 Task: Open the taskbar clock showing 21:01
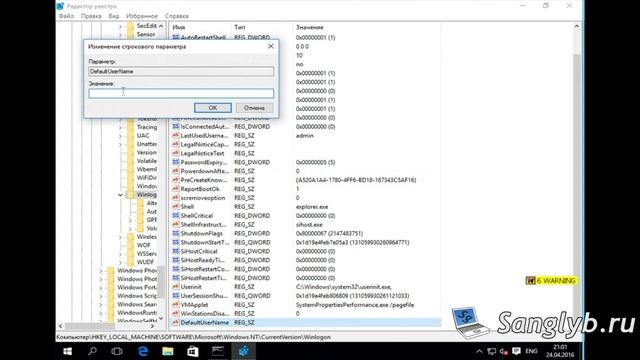(x=560, y=351)
